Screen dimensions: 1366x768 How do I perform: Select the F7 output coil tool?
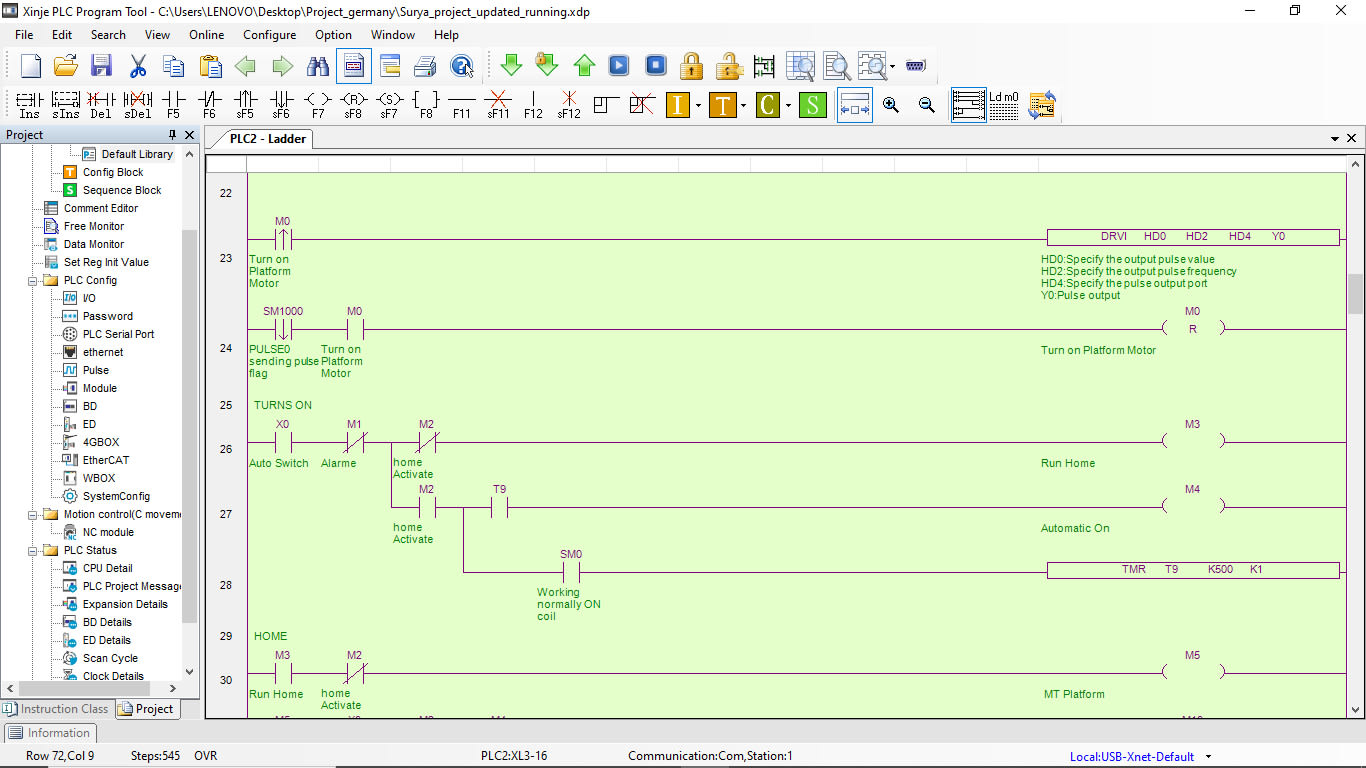318,104
